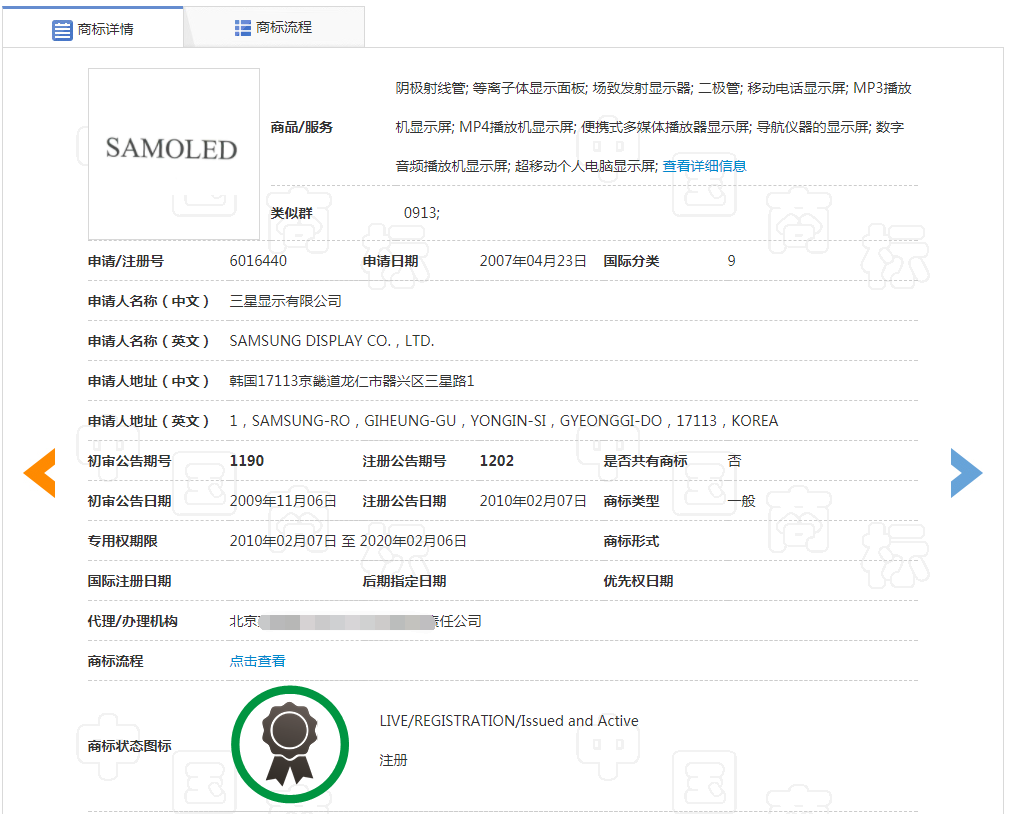Click the 商标状态图标 label
The image size is (1022, 814).
tap(129, 746)
